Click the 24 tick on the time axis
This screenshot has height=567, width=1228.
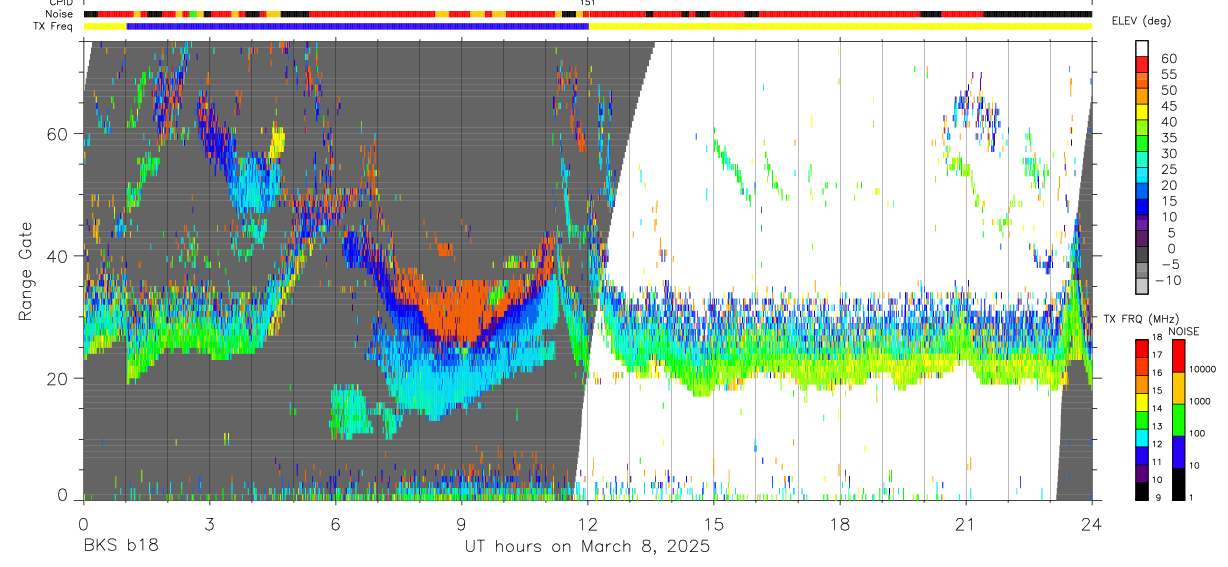pos(1092,523)
